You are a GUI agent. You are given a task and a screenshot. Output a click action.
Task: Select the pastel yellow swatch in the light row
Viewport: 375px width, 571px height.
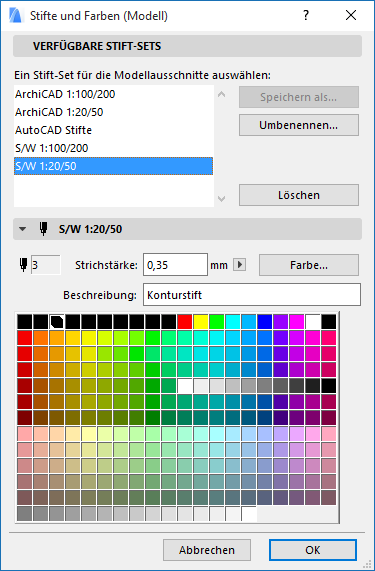[x=89, y=434]
